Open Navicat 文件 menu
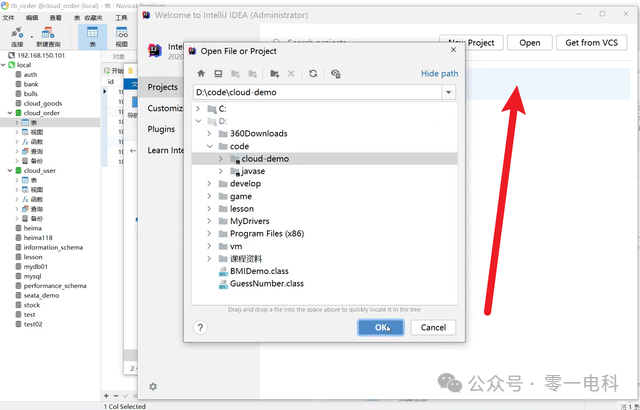This screenshot has width=640, height=410. (8, 18)
